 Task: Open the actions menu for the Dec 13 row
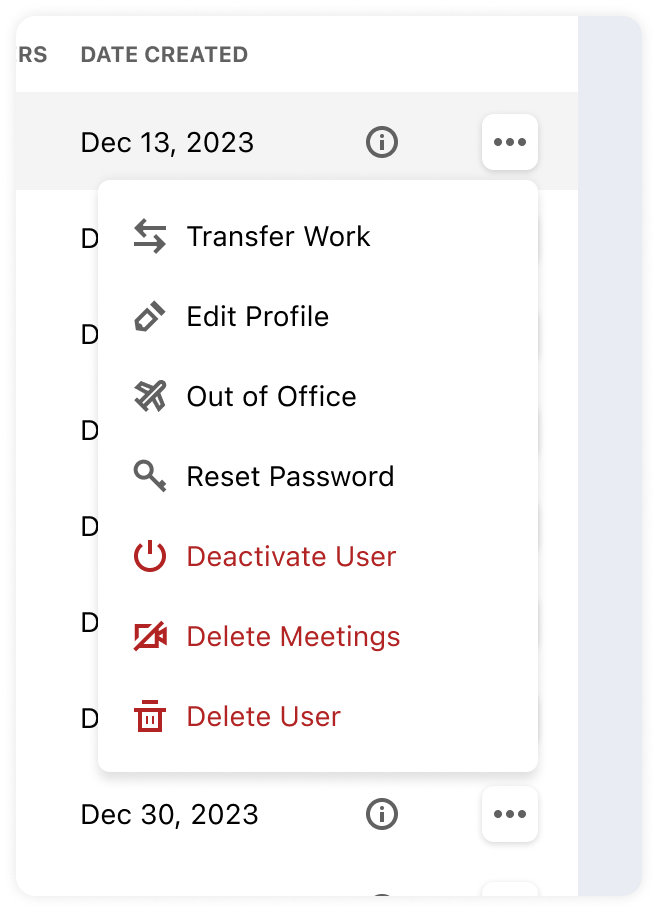point(510,142)
